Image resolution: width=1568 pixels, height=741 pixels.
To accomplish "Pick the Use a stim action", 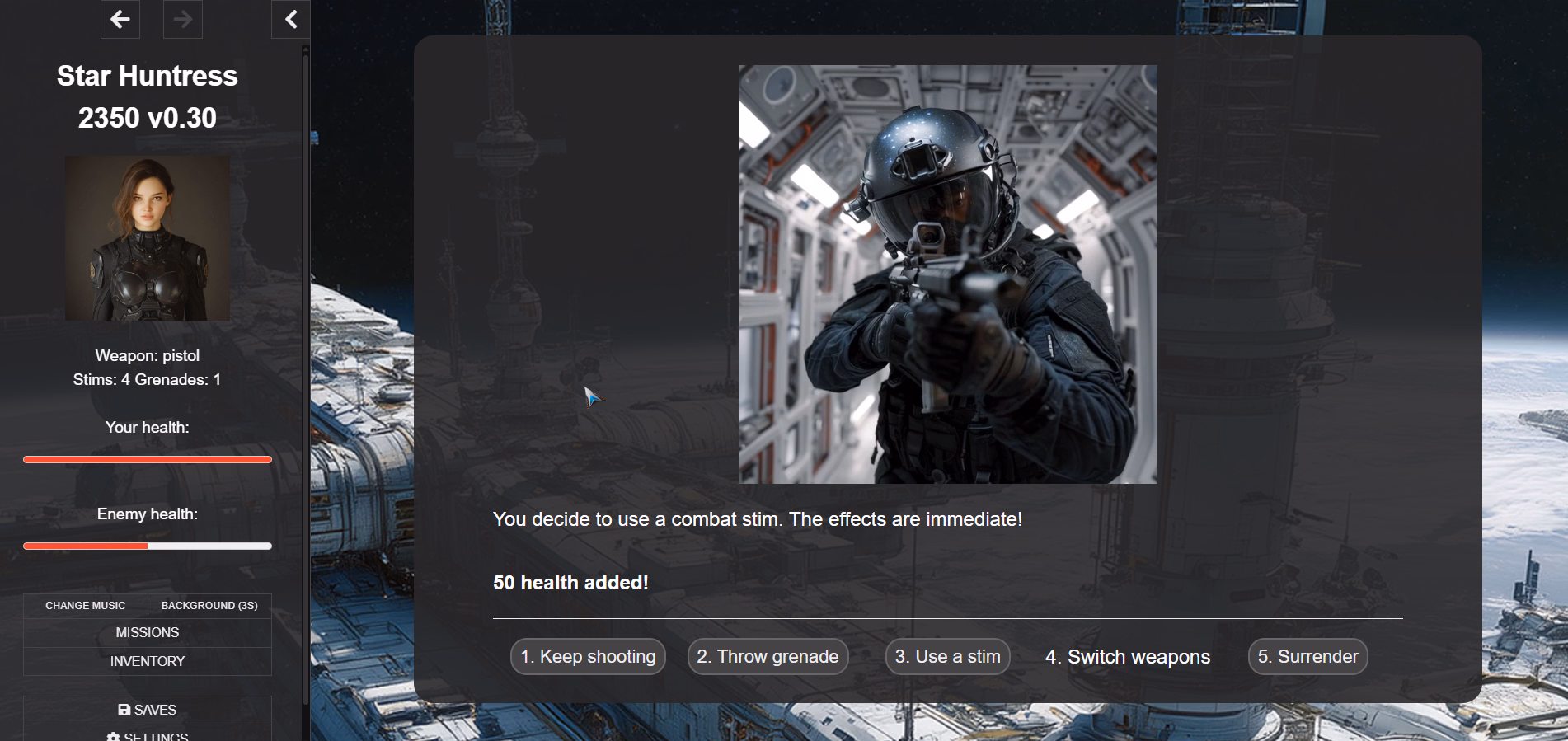I will point(947,657).
